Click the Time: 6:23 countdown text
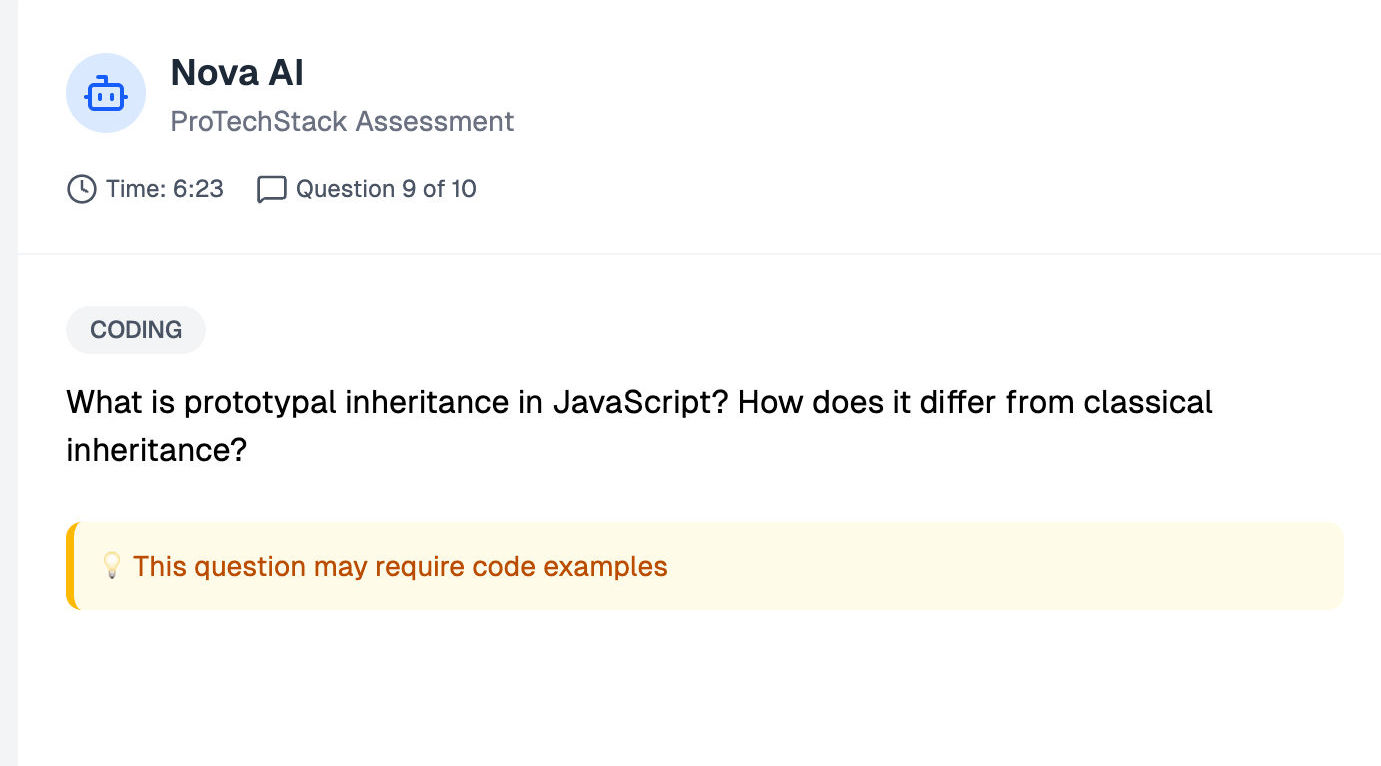The image size is (1381, 766). tap(165, 189)
